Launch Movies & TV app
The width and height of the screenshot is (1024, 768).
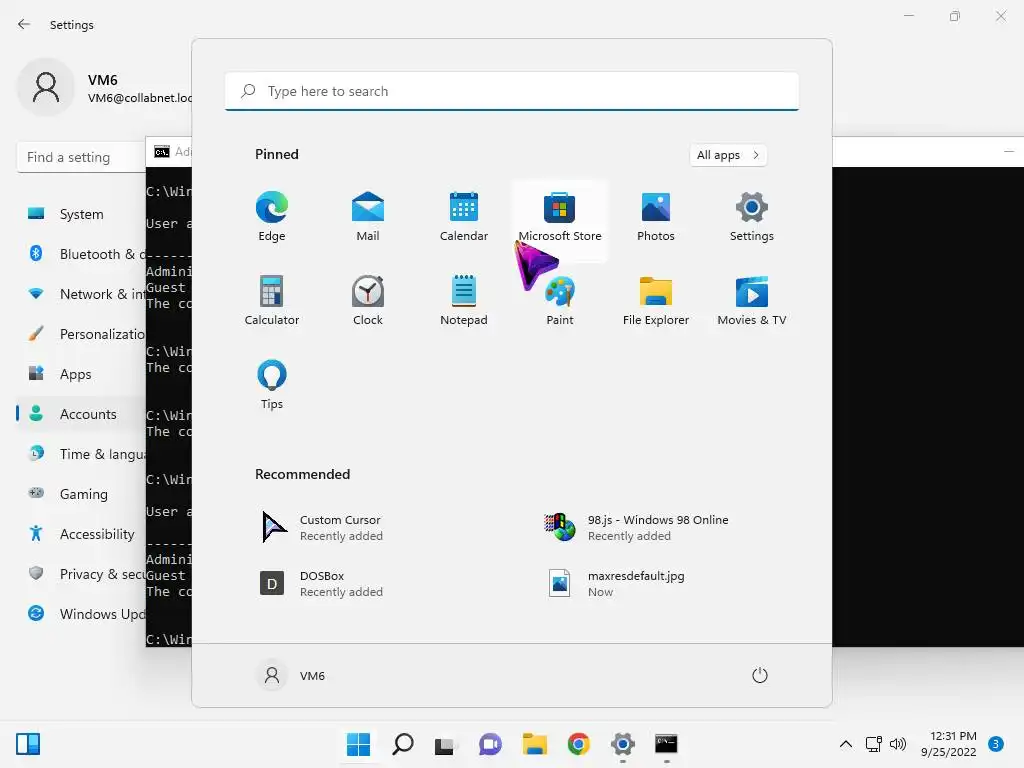[x=752, y=301]
